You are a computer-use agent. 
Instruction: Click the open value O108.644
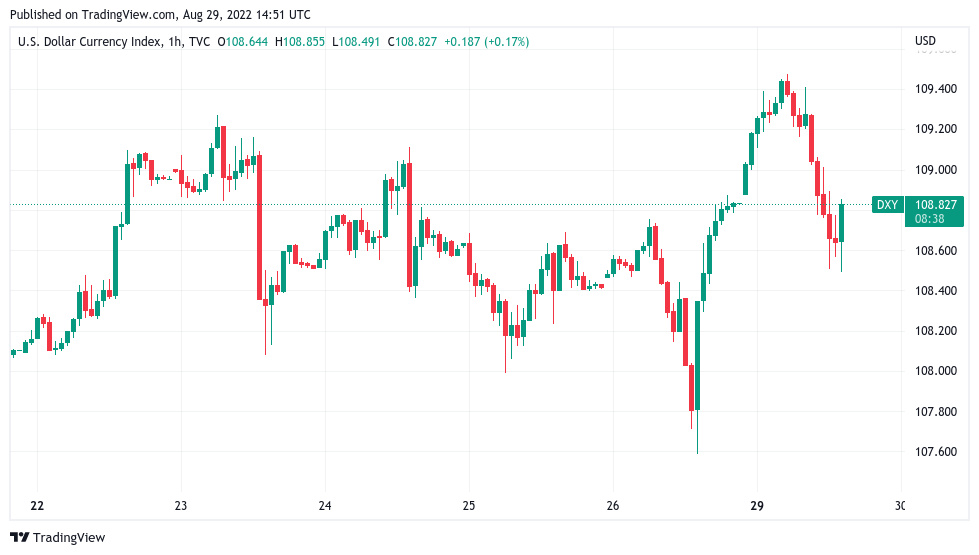tap(242, 42)
